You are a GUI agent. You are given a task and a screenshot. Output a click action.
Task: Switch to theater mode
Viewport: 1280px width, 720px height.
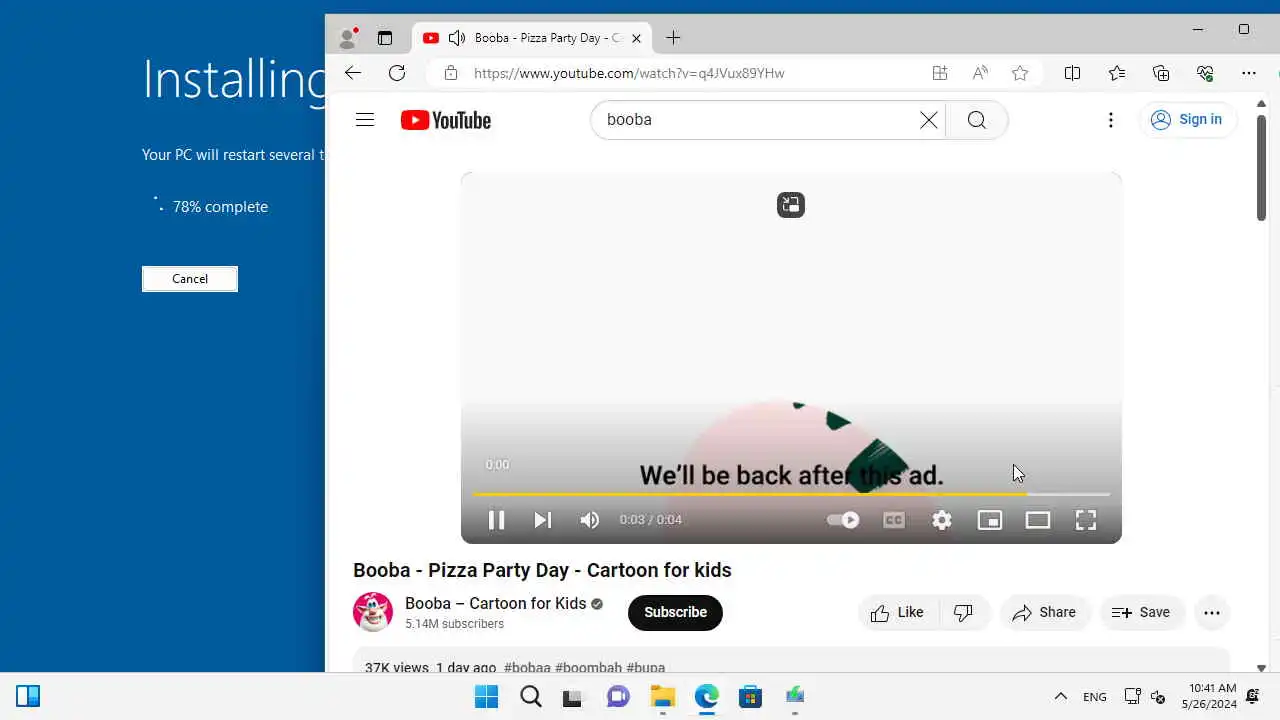(1038, 520)
